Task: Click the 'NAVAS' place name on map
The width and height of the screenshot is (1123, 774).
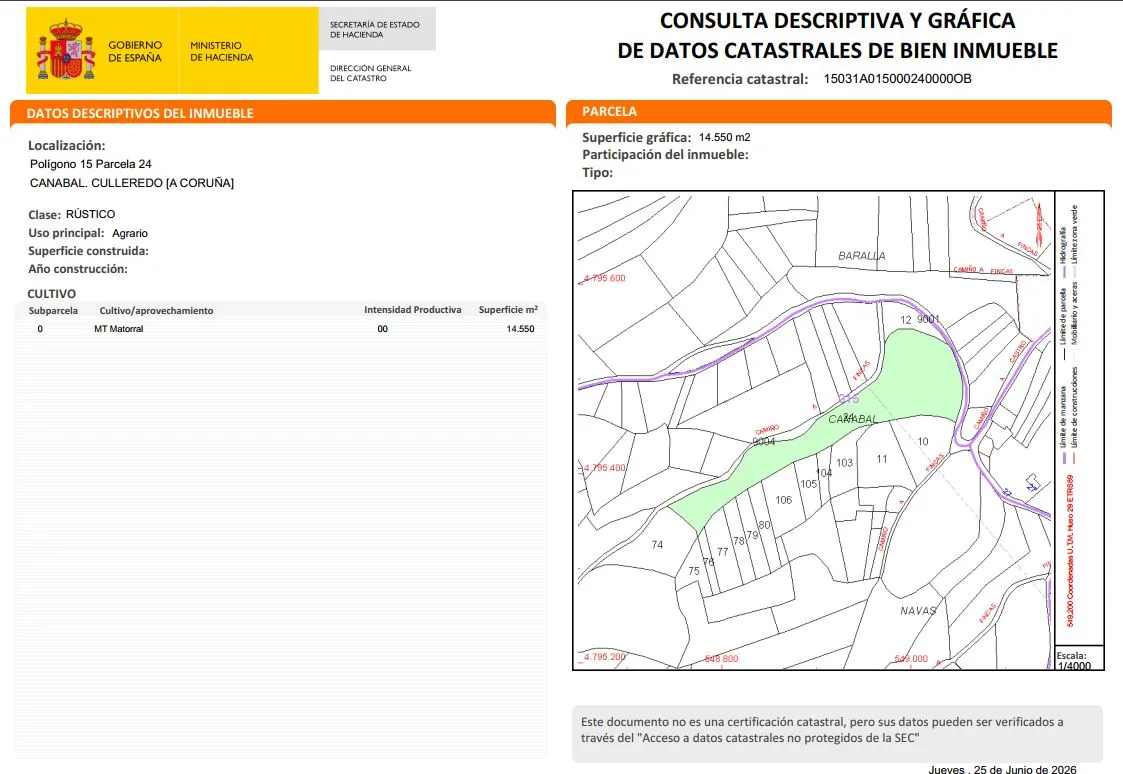Action: (918, 611)
